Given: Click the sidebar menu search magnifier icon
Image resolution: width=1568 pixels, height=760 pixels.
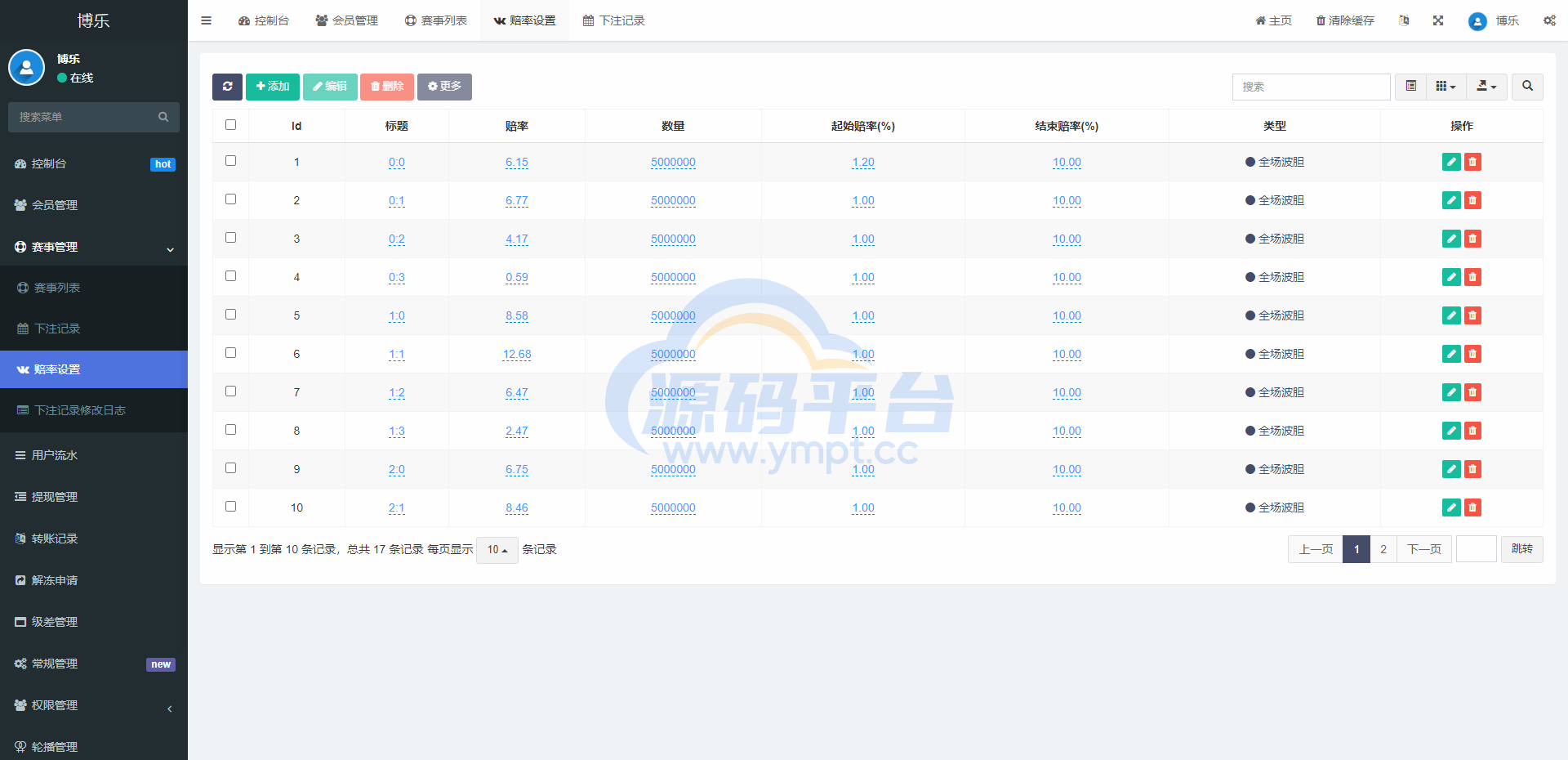Looking at the screenshot, I should click(163, 117).
